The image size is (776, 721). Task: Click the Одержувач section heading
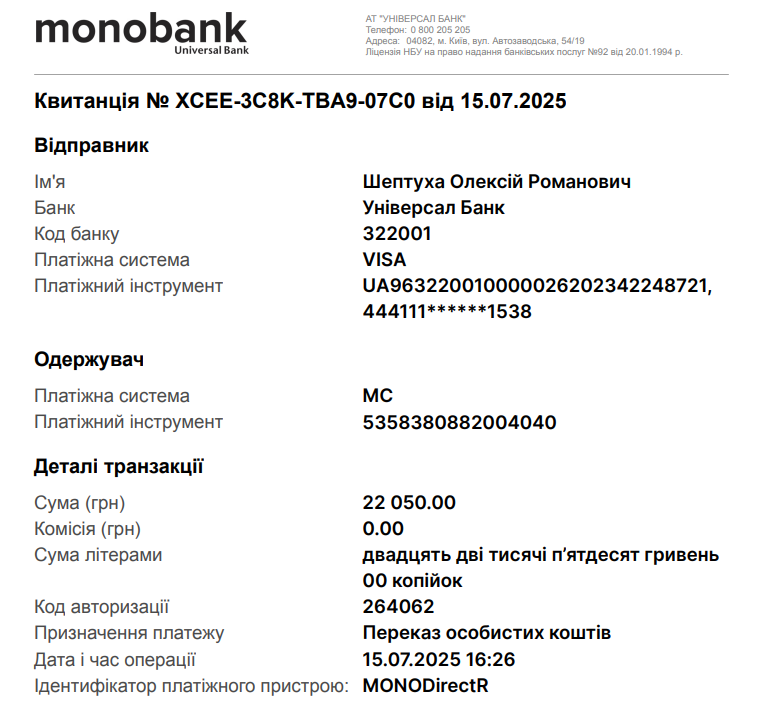click(x=89, y=359)
